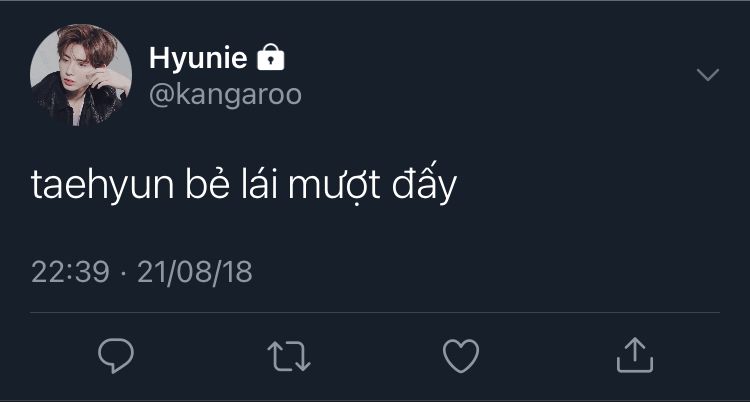Click the 22:39 time of the tweet

pyautogui.click(x=70, y=272)
